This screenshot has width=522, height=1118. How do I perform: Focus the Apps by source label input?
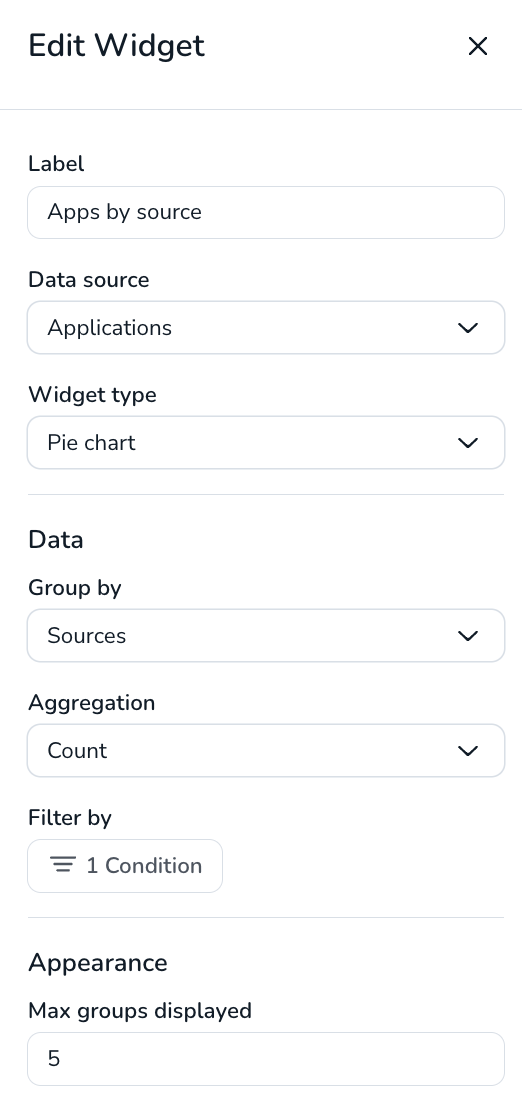point(266,212)
